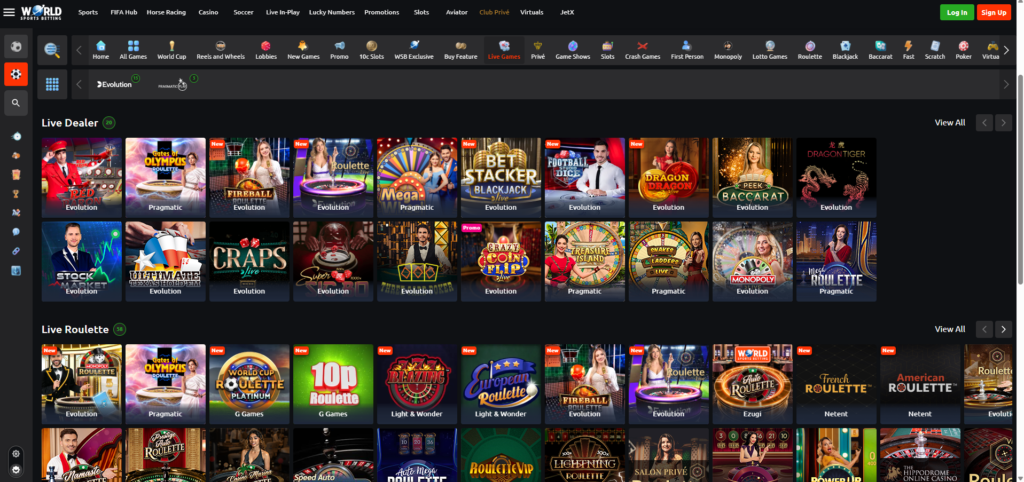Open the Sports soccer-ball sidebar icon
The height and width of the screenshot is (482, 1024).
coord(16,46)
